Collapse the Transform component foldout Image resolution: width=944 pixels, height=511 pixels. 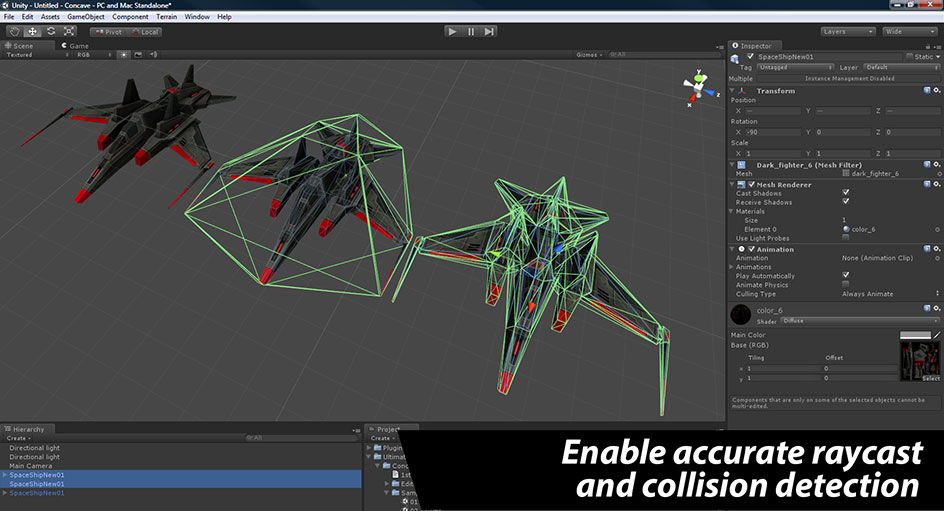point(732,90)
